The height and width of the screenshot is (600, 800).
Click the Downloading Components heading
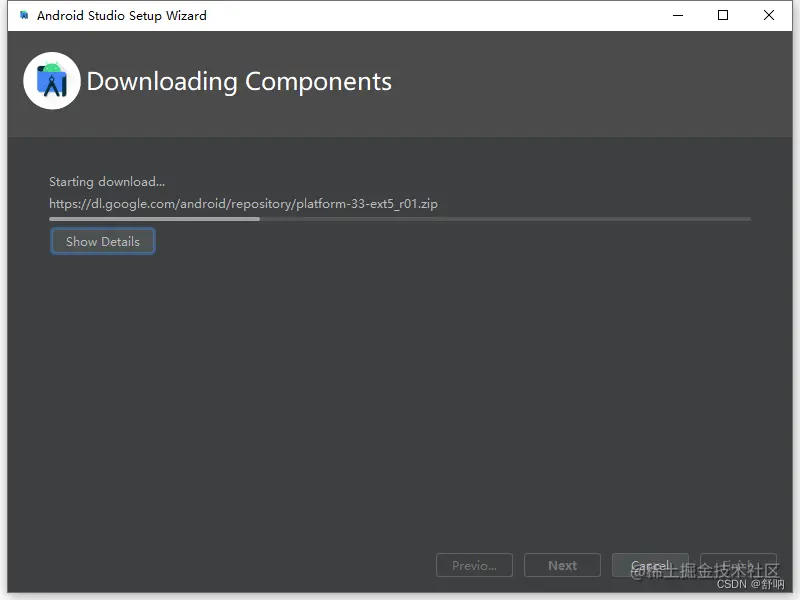pos(239,81)
